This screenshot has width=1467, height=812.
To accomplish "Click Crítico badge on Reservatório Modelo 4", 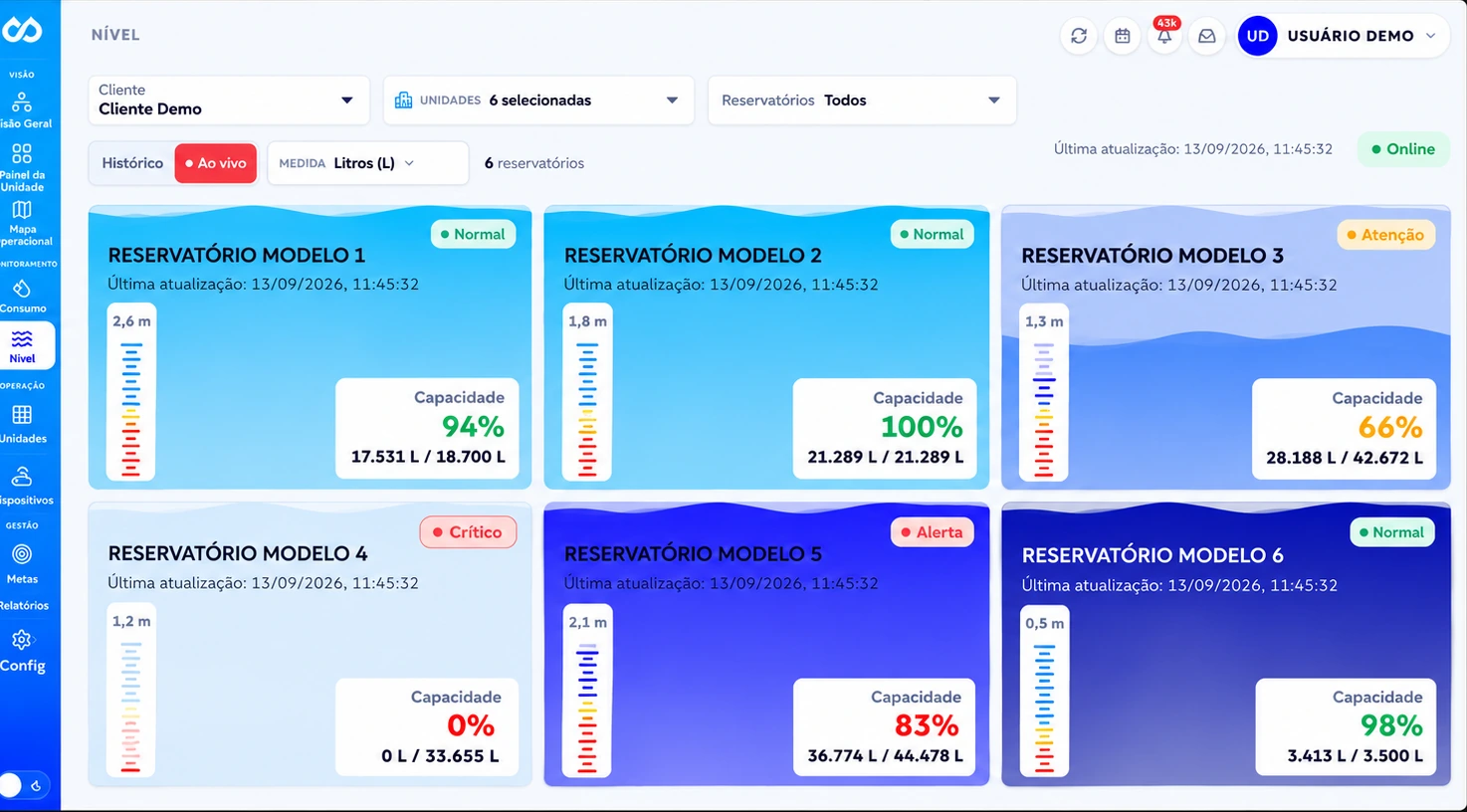I will click(468, 532).
